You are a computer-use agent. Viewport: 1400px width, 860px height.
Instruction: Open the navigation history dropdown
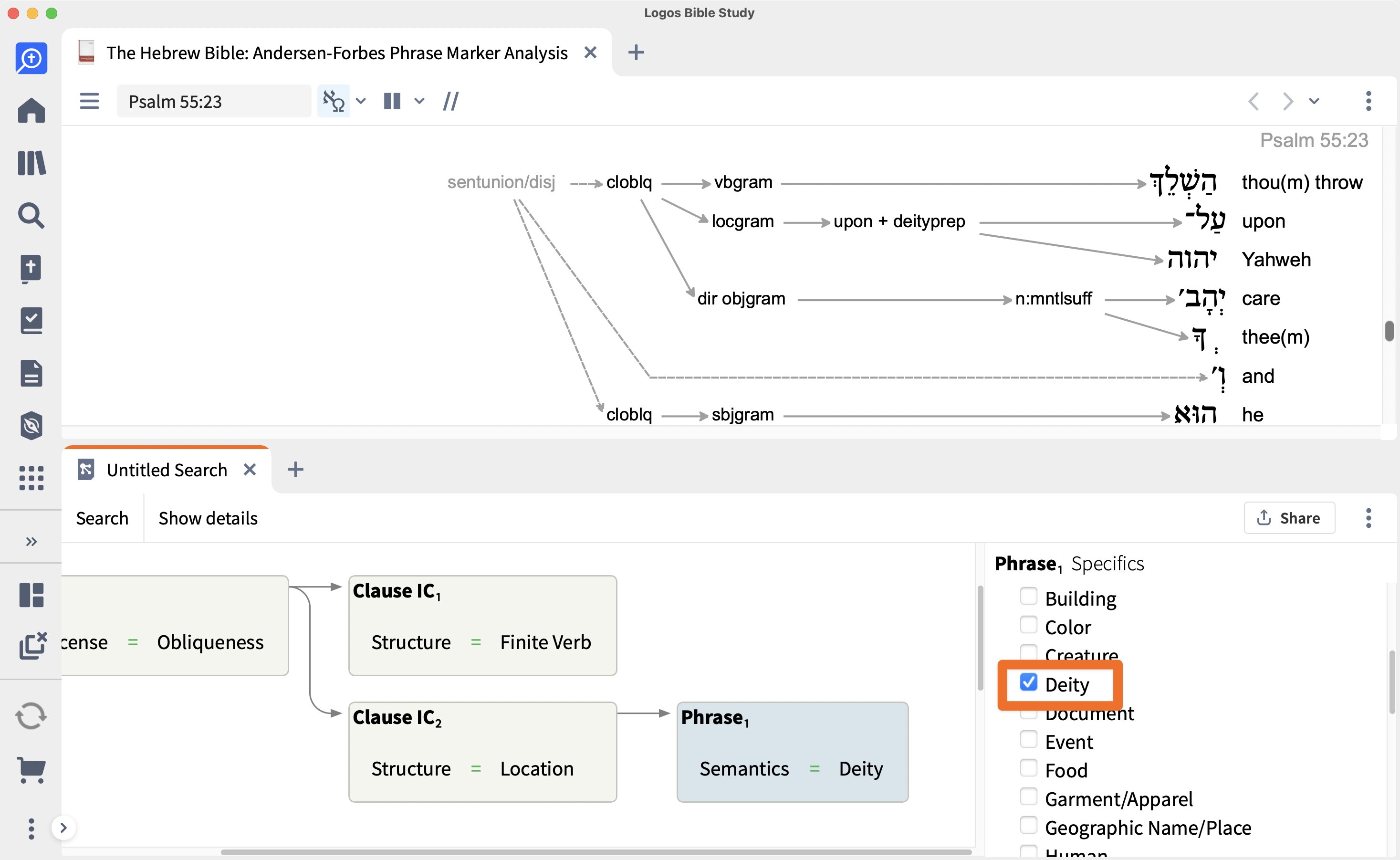point(1314,101)
